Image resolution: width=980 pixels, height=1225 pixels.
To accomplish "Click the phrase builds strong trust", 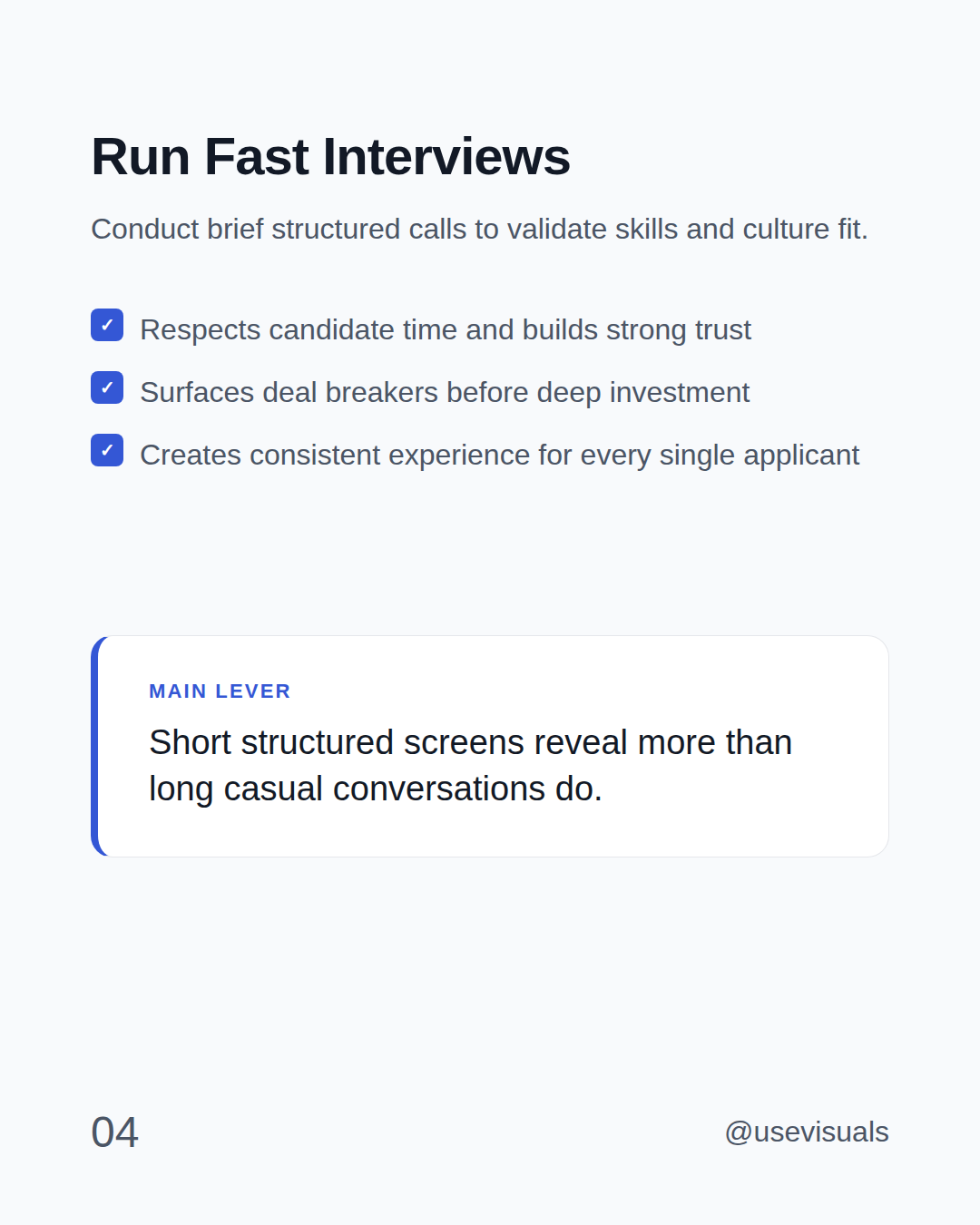I will (637, 330).
